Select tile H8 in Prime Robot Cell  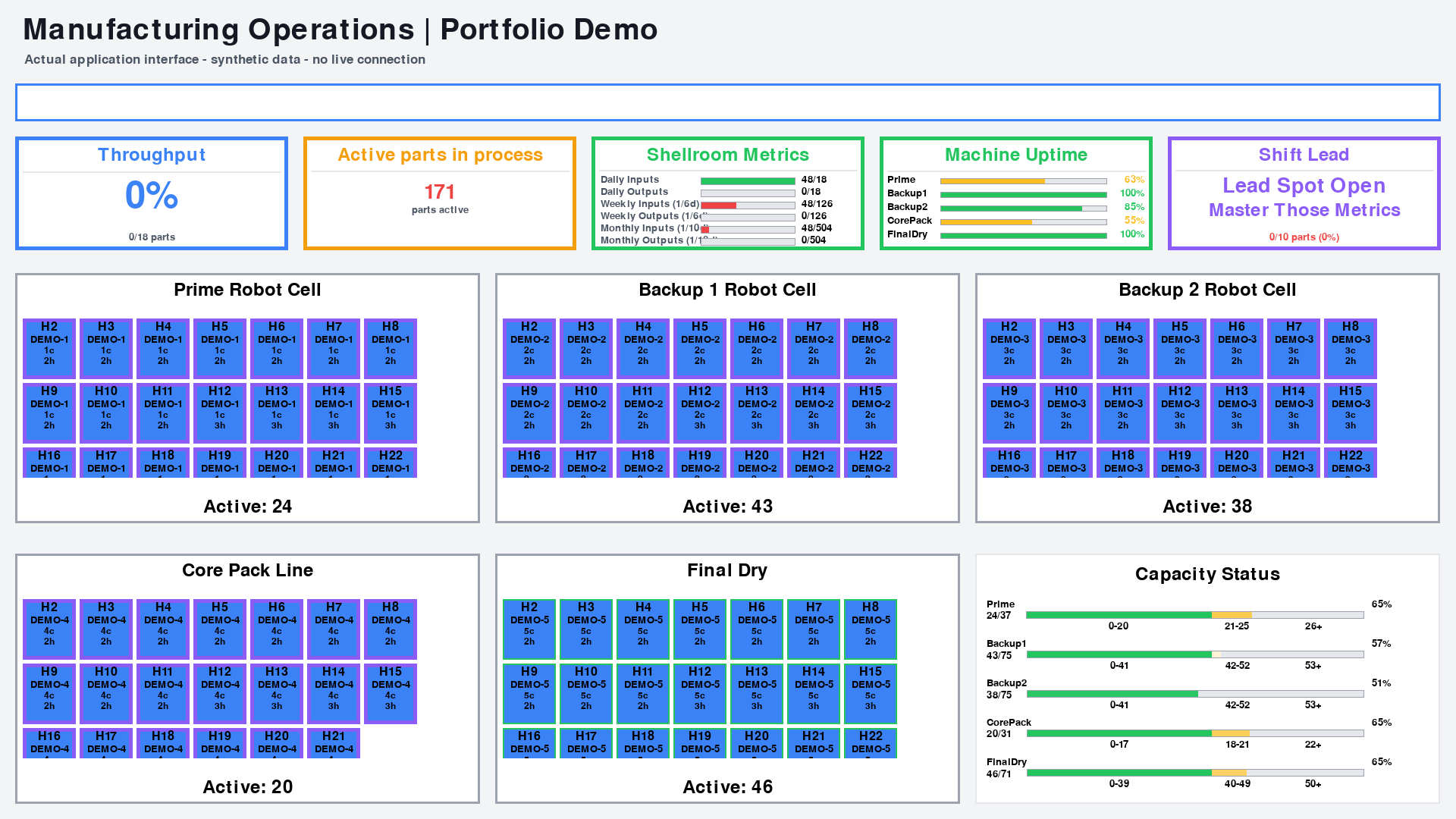pyautogui.click(x=391, y=349)
